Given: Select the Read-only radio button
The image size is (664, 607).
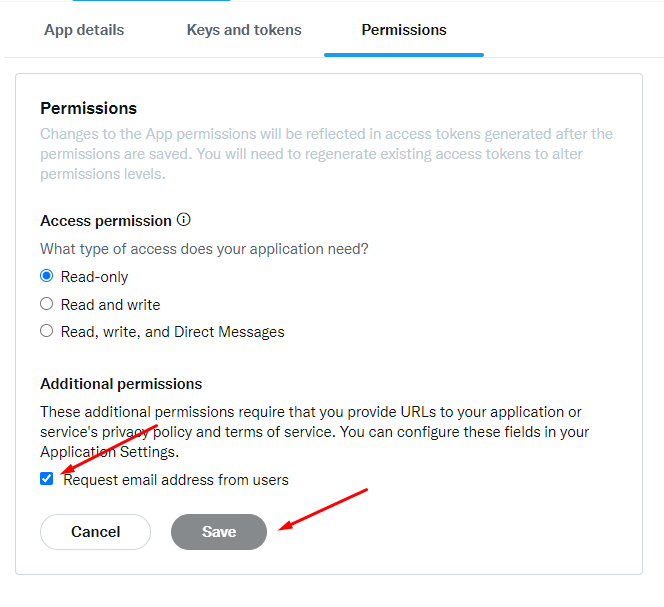Looking at the screenshot, I should click(47, 276).
